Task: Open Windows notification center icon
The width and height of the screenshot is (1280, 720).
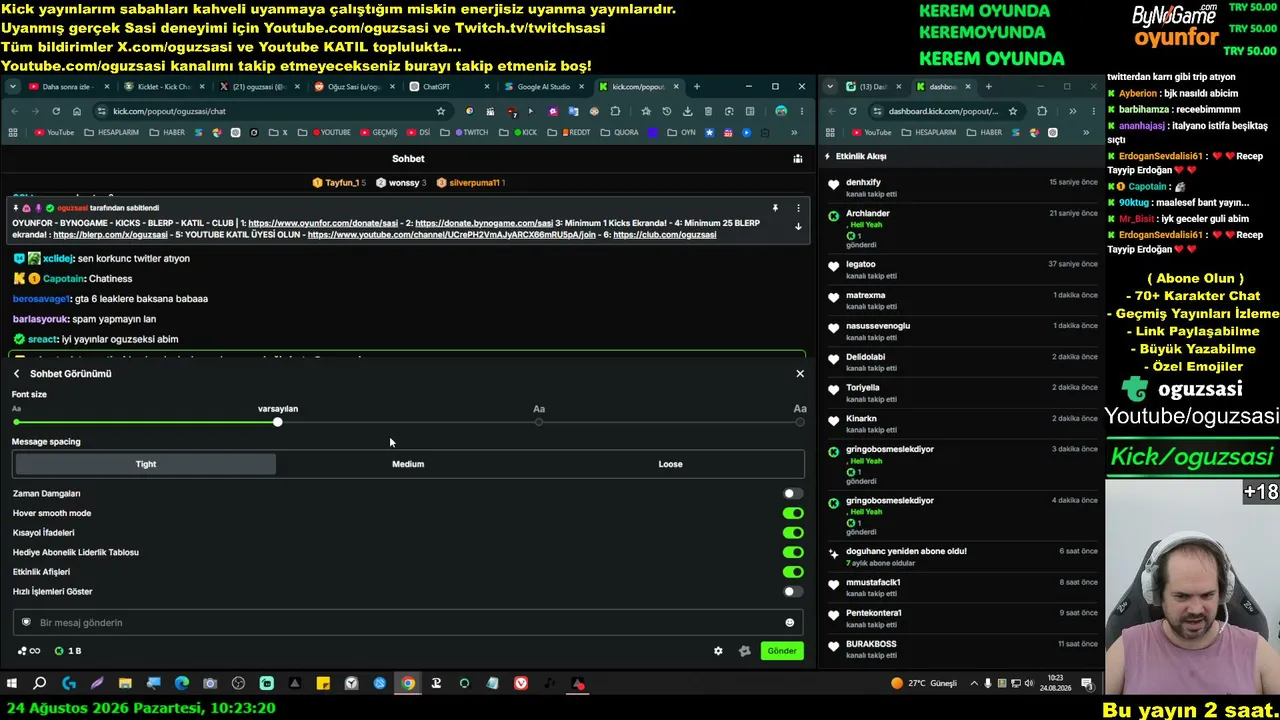Action: click(1087, 684)
